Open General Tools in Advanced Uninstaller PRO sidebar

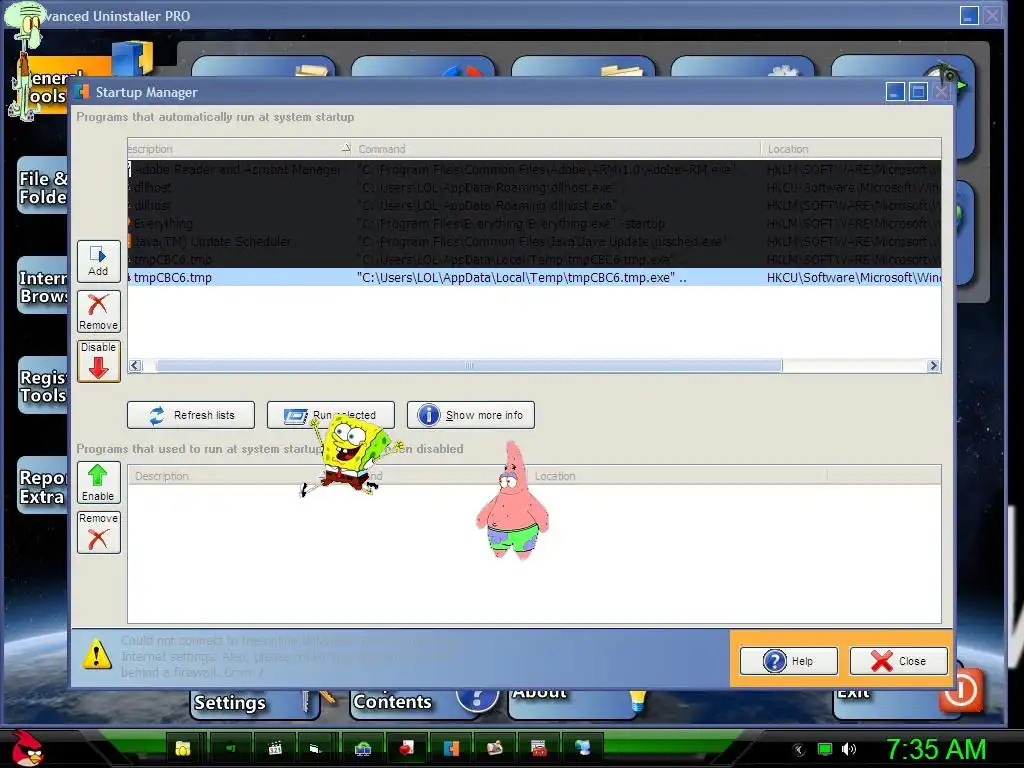coord(46,87)
